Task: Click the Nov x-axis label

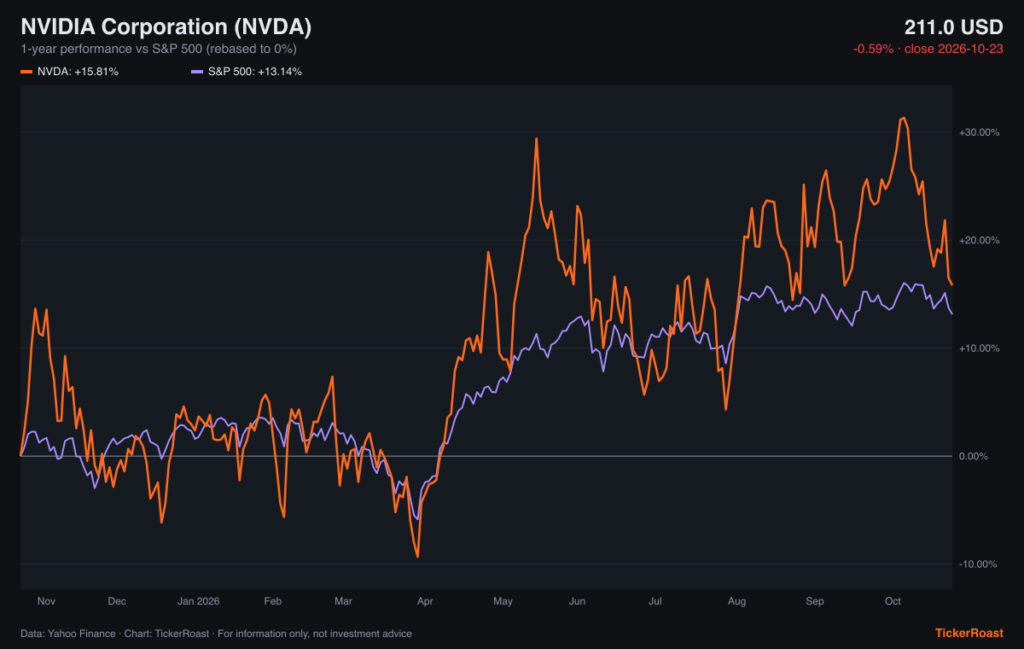Action: 46,601
